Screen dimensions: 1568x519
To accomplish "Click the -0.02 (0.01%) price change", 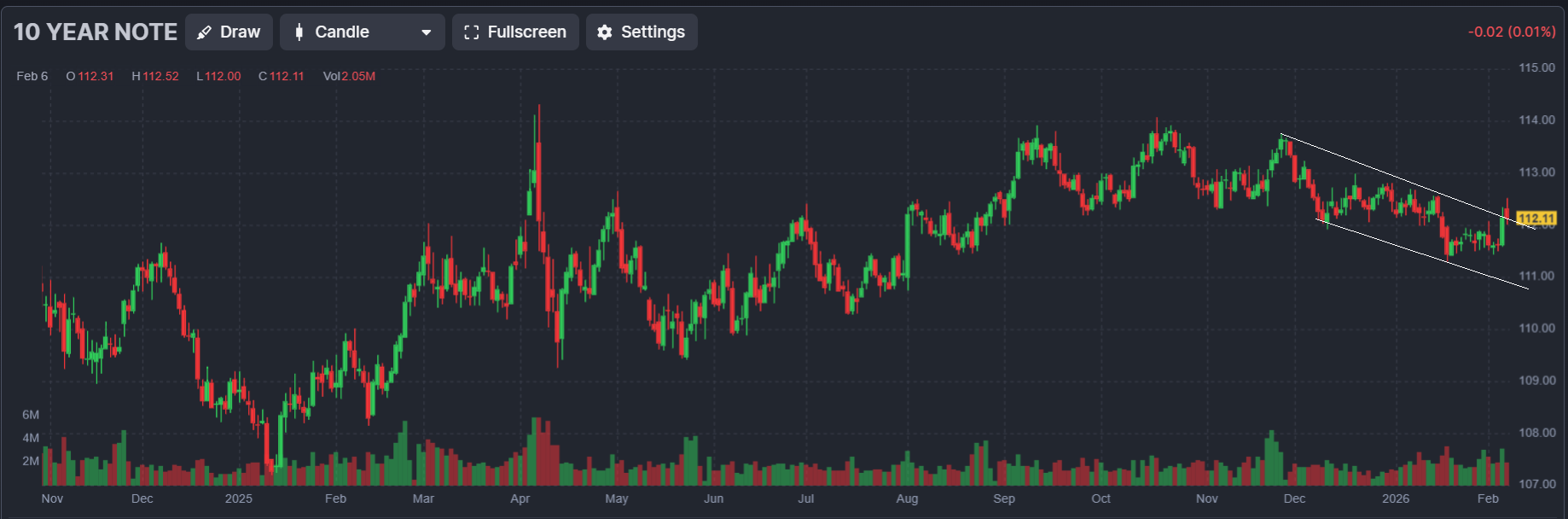I will [x=1512, y=32].
